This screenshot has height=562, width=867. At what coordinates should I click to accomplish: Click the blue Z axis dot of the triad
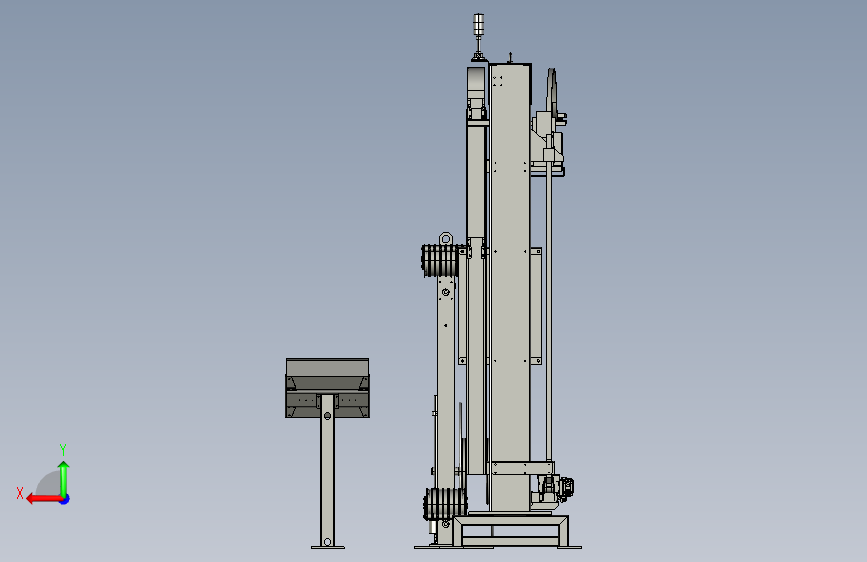pos(65,500)
